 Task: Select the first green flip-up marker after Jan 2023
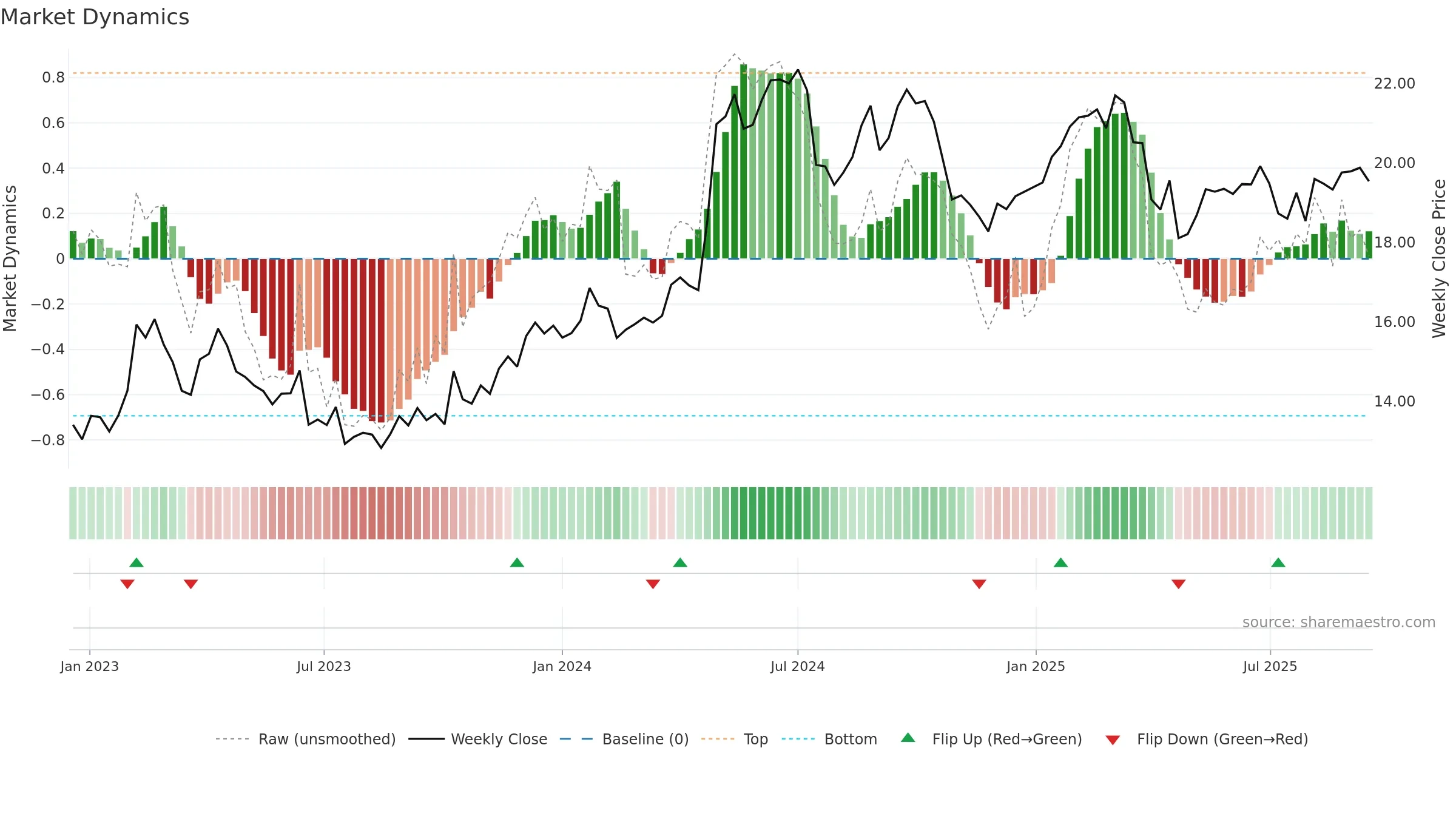coord(136,562)
